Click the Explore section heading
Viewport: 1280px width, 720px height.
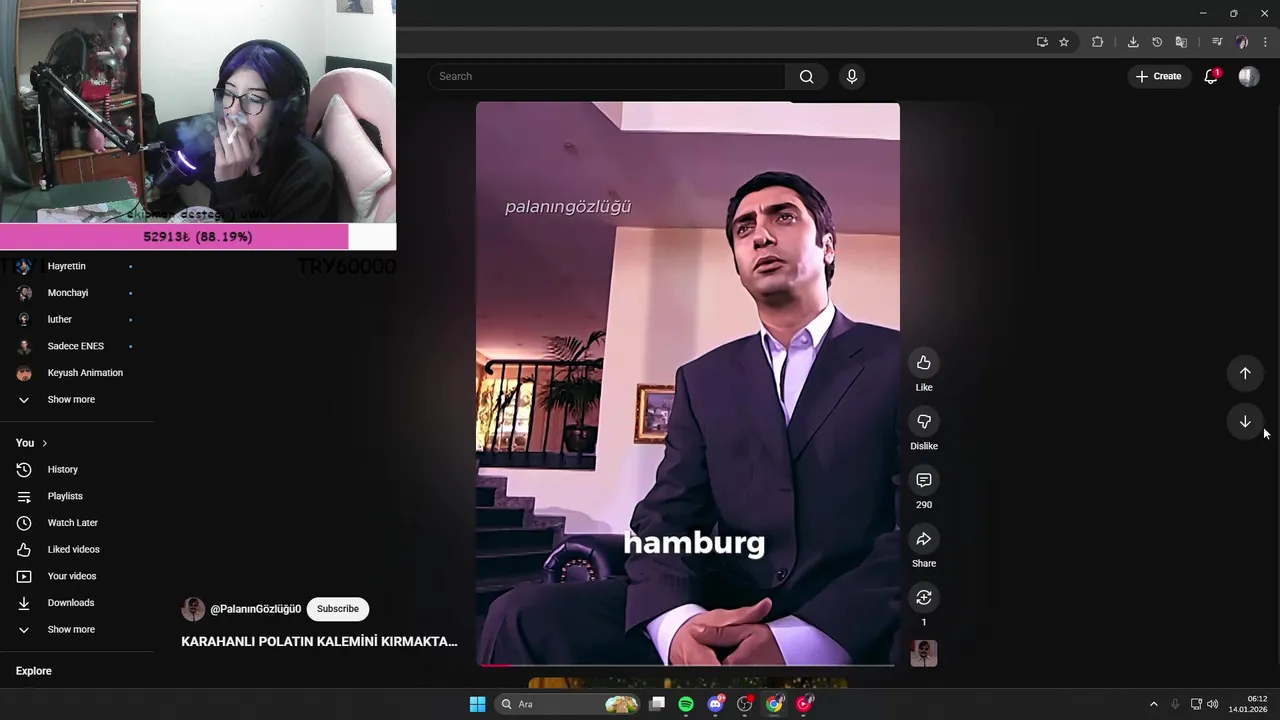coord(34,671)
